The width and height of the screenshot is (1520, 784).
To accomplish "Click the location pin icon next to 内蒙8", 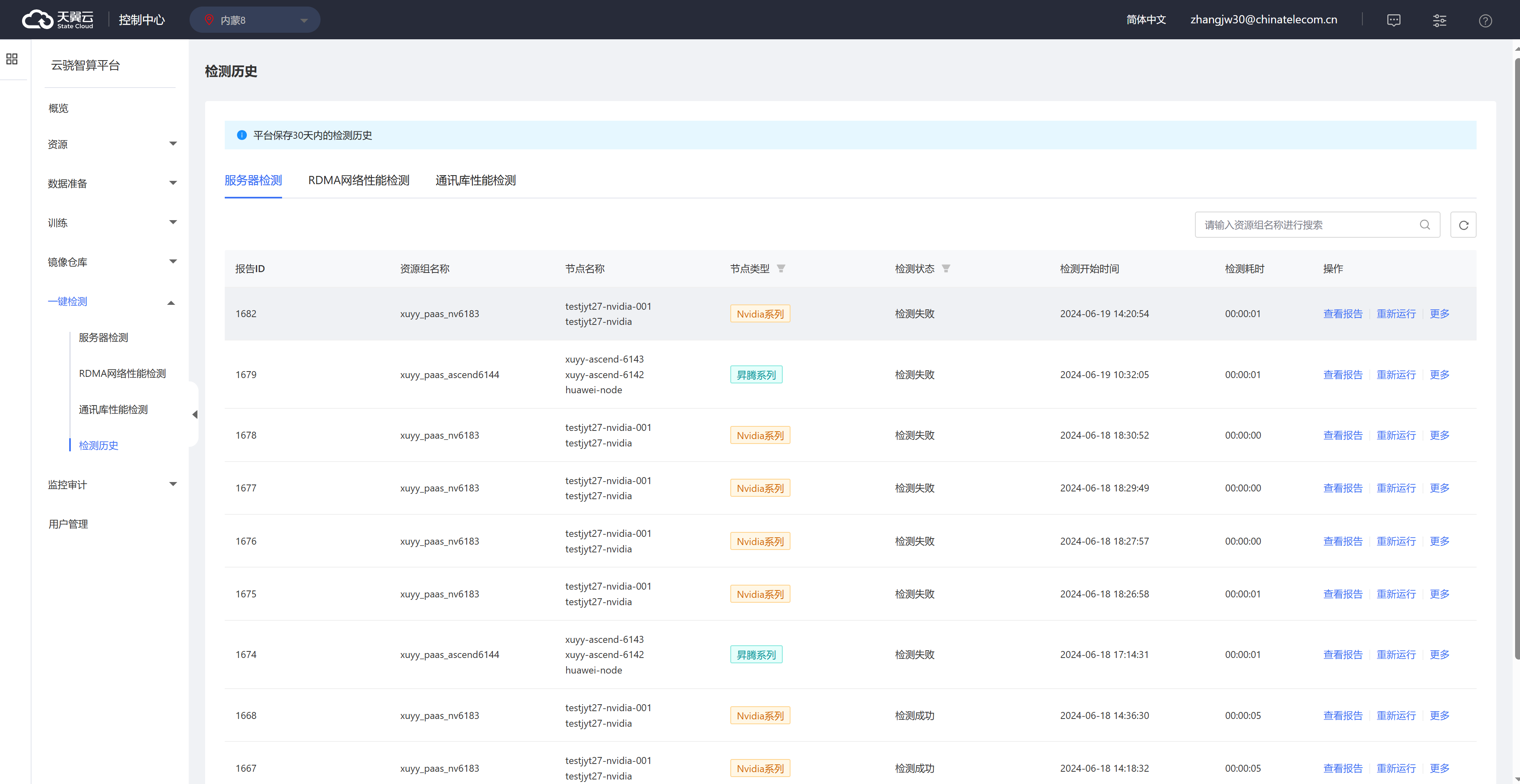I will tap(209, 20).
